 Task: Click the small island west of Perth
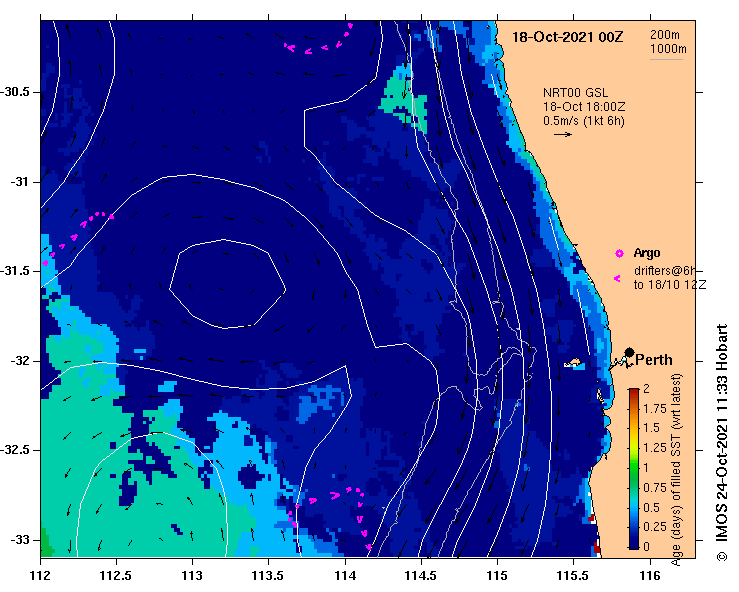[574, 363]
